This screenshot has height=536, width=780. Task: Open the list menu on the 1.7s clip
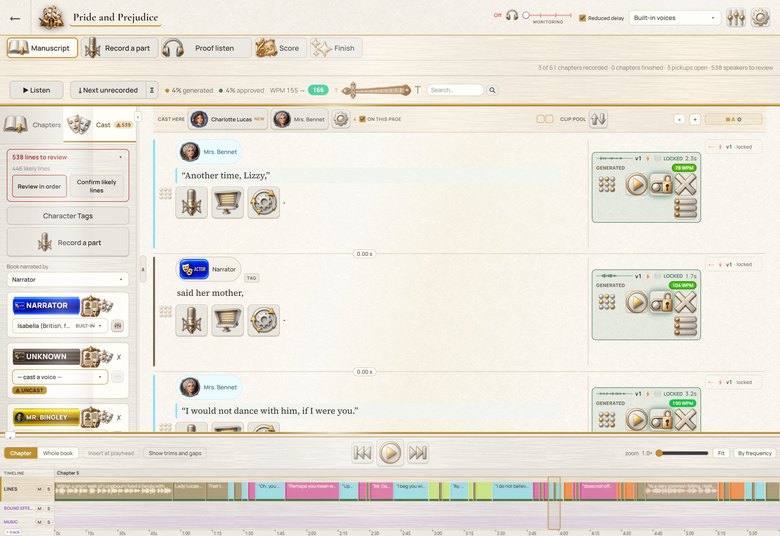(x=685, y=326)
